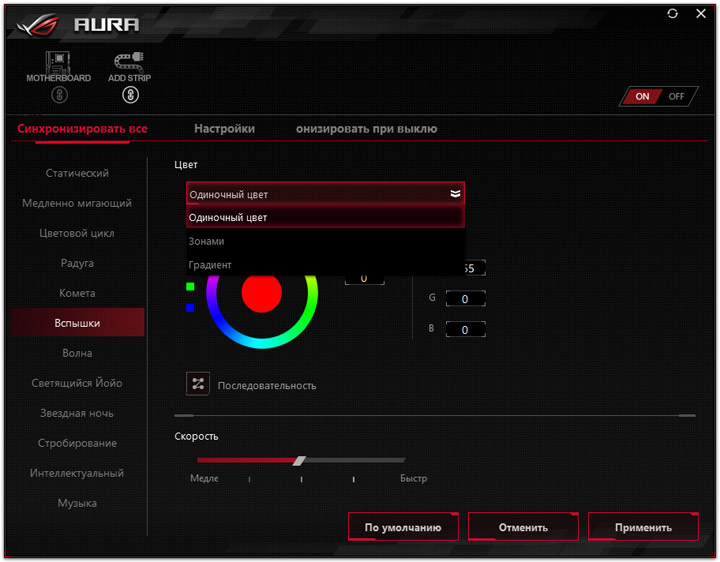Select the Звездная ночь effect
720x562 pixels.
[77, 413]
